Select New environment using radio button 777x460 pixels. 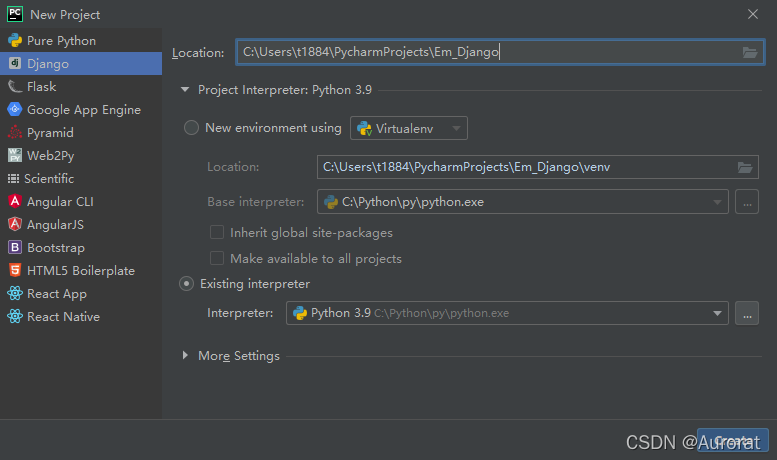coord(191,128)
